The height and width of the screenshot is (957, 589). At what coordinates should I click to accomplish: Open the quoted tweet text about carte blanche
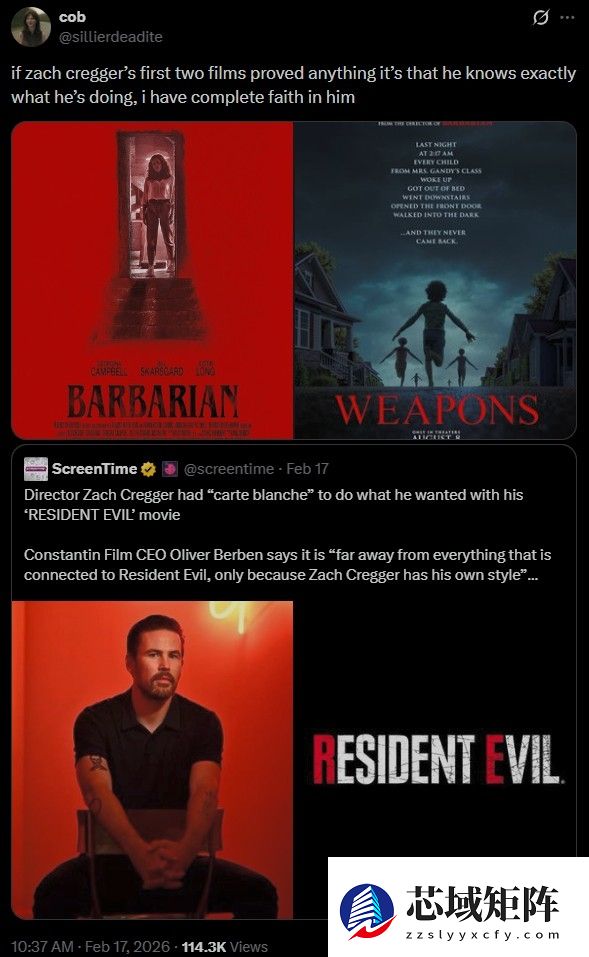(287, 535)
